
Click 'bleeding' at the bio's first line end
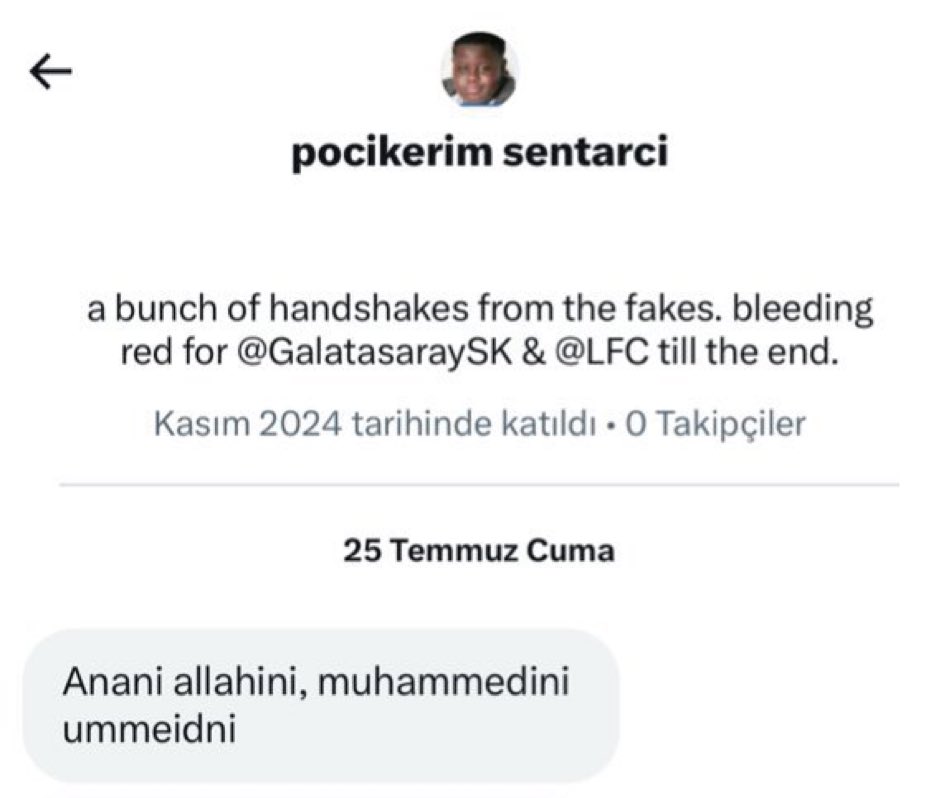[x=803, y=309]
